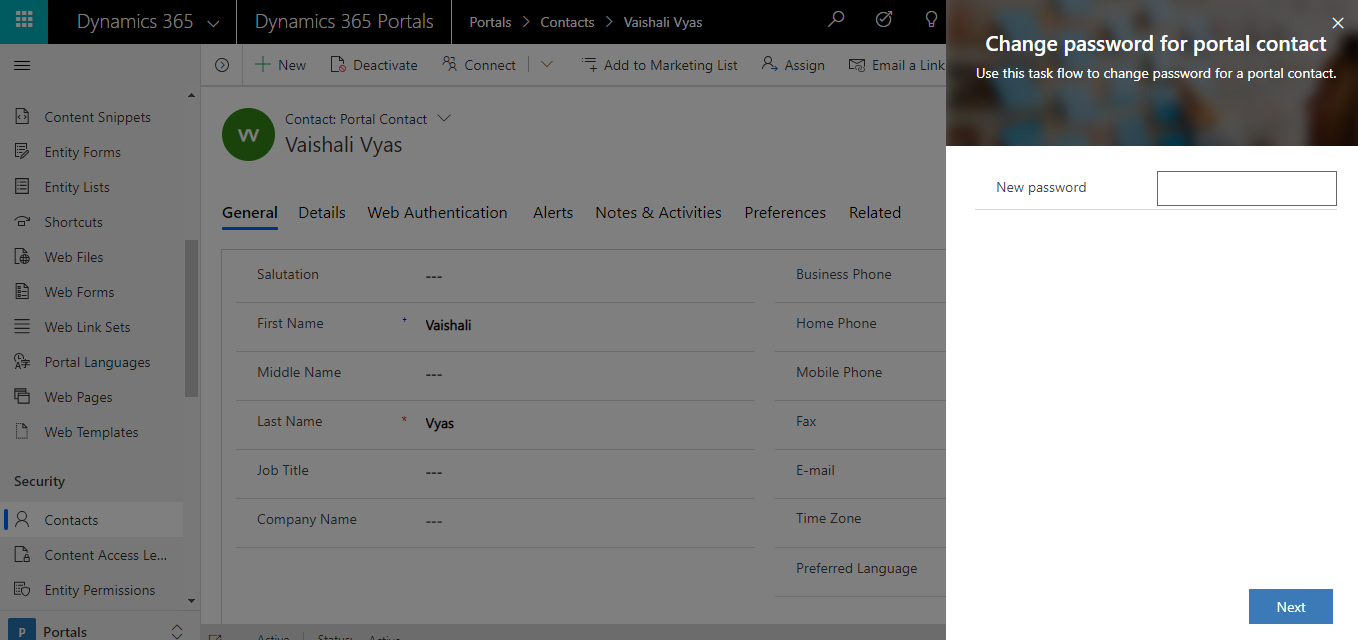Click the Job Title field
The width and height of the screenshot is (1358, 640).
[495, 472]
